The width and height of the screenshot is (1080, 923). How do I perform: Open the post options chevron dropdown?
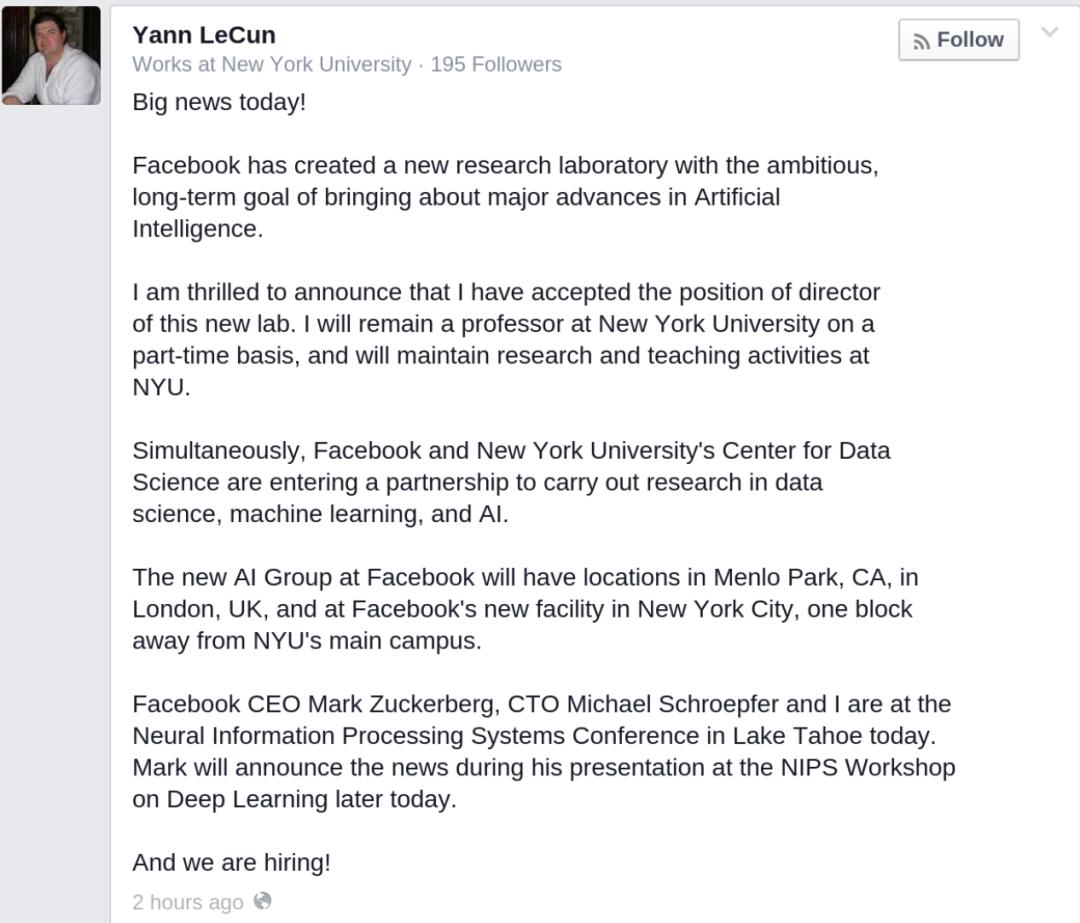pos(1049,32)
